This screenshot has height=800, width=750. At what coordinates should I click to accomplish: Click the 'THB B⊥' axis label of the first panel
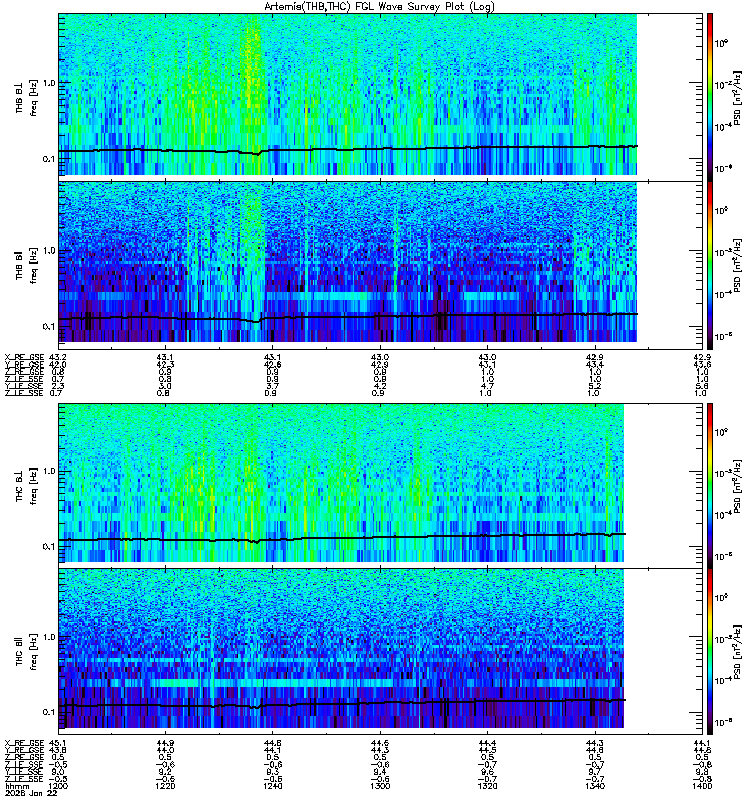pos(19,99)
